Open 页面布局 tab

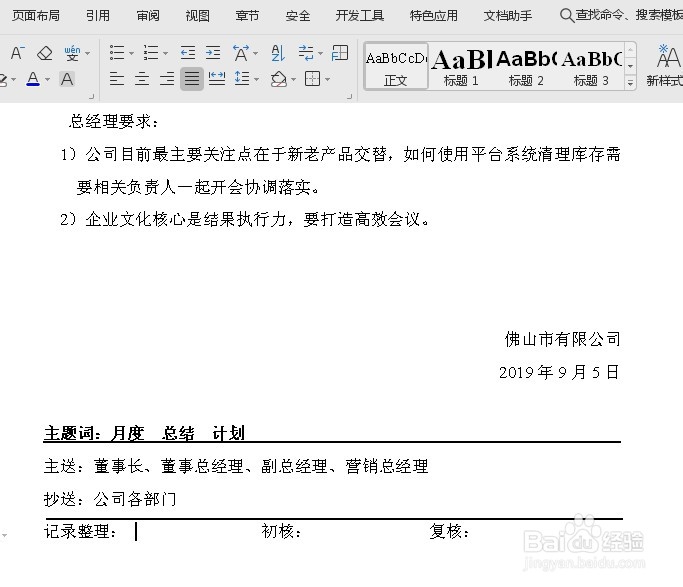[x=36, y=16]
